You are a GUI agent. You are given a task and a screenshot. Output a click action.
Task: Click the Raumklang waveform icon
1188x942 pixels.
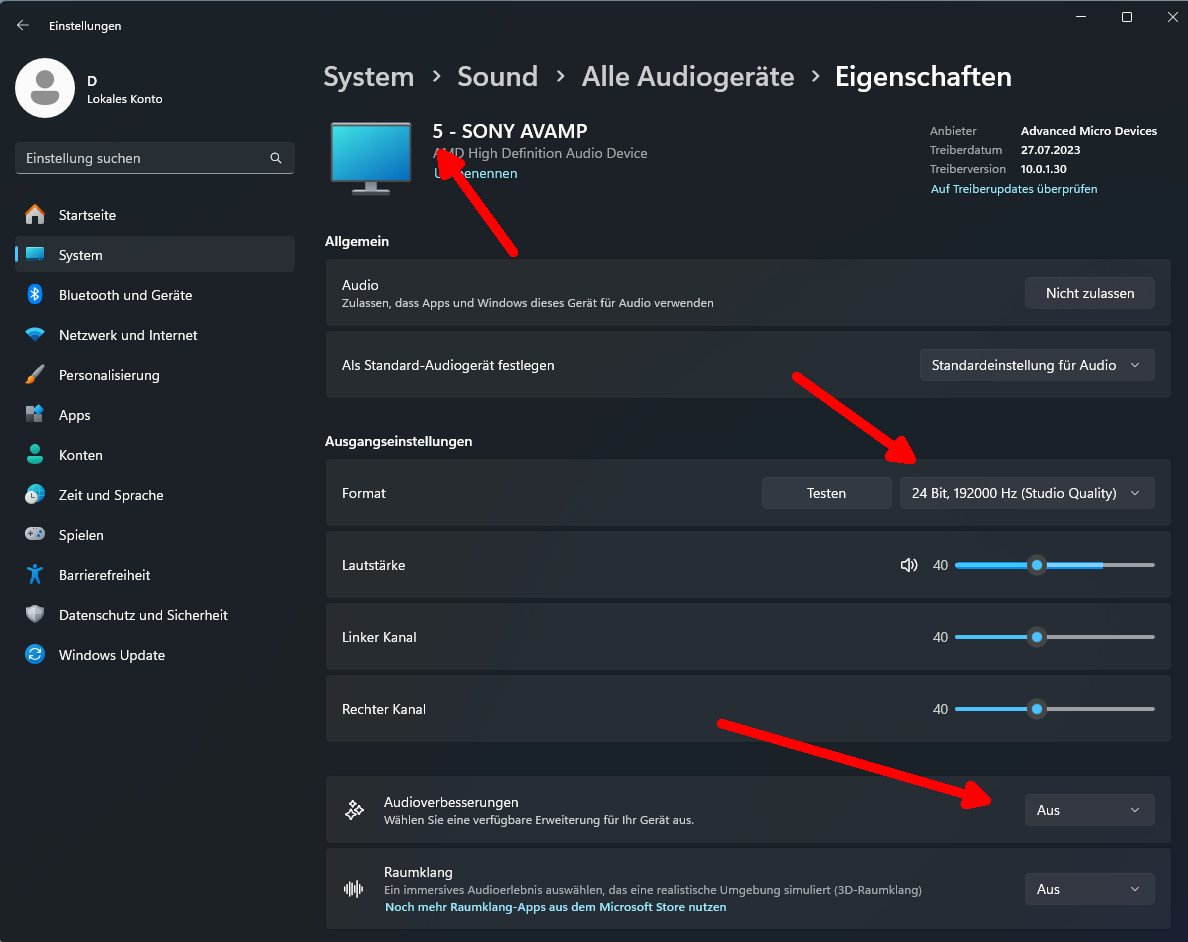[353, 889]
